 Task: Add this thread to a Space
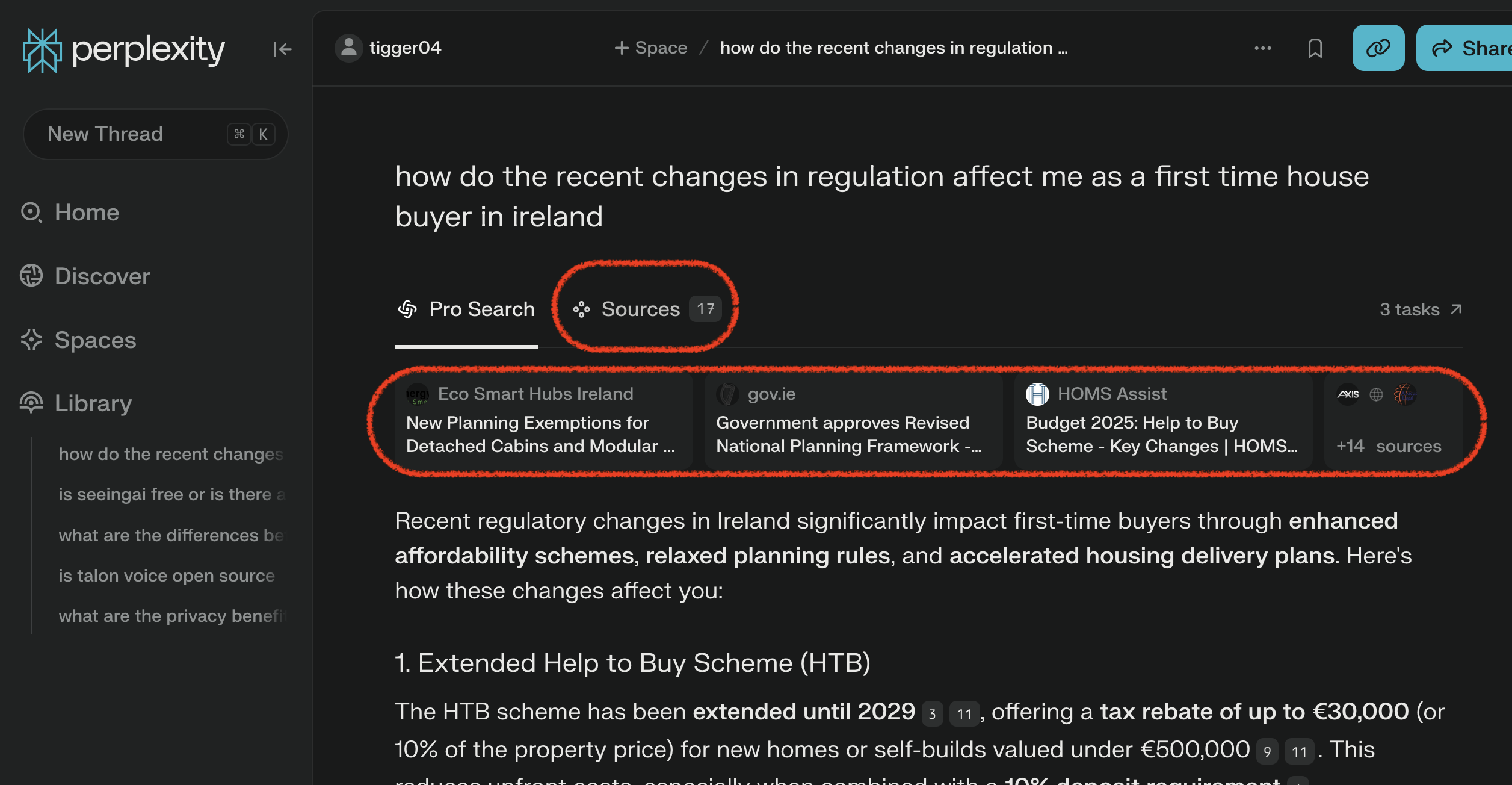coord(650,47)
